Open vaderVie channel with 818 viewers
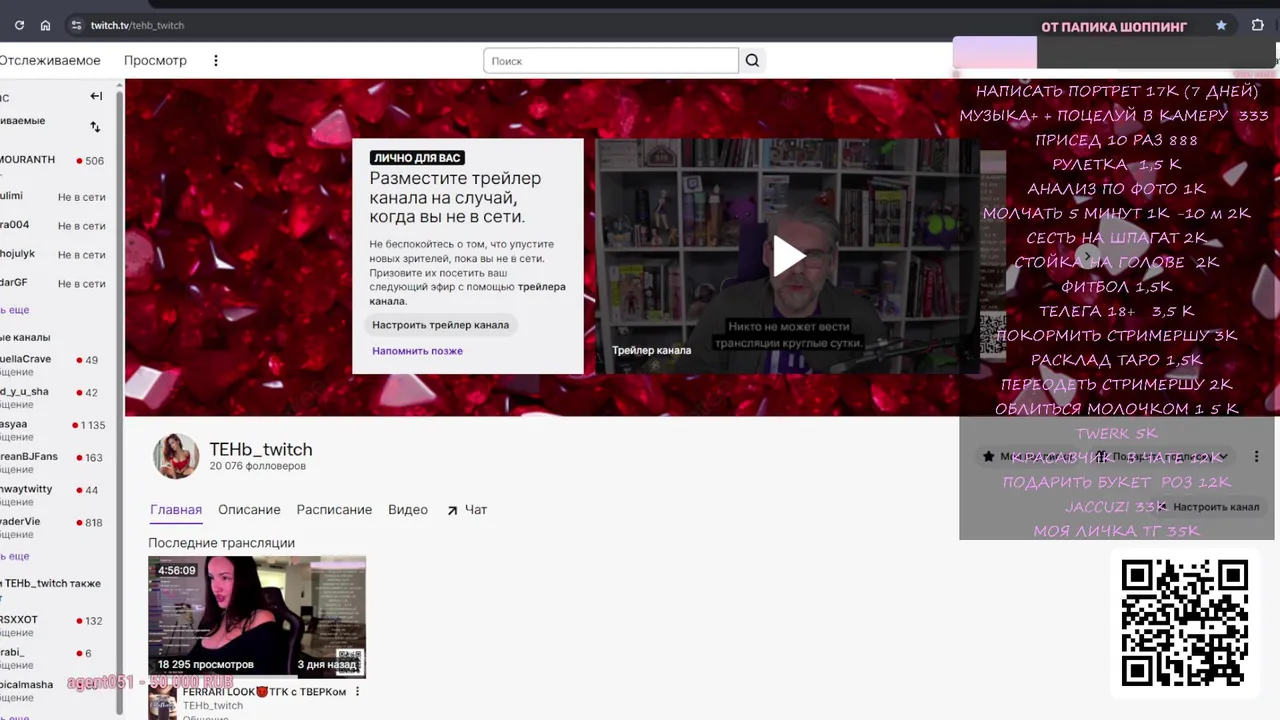 pos(55,527)
